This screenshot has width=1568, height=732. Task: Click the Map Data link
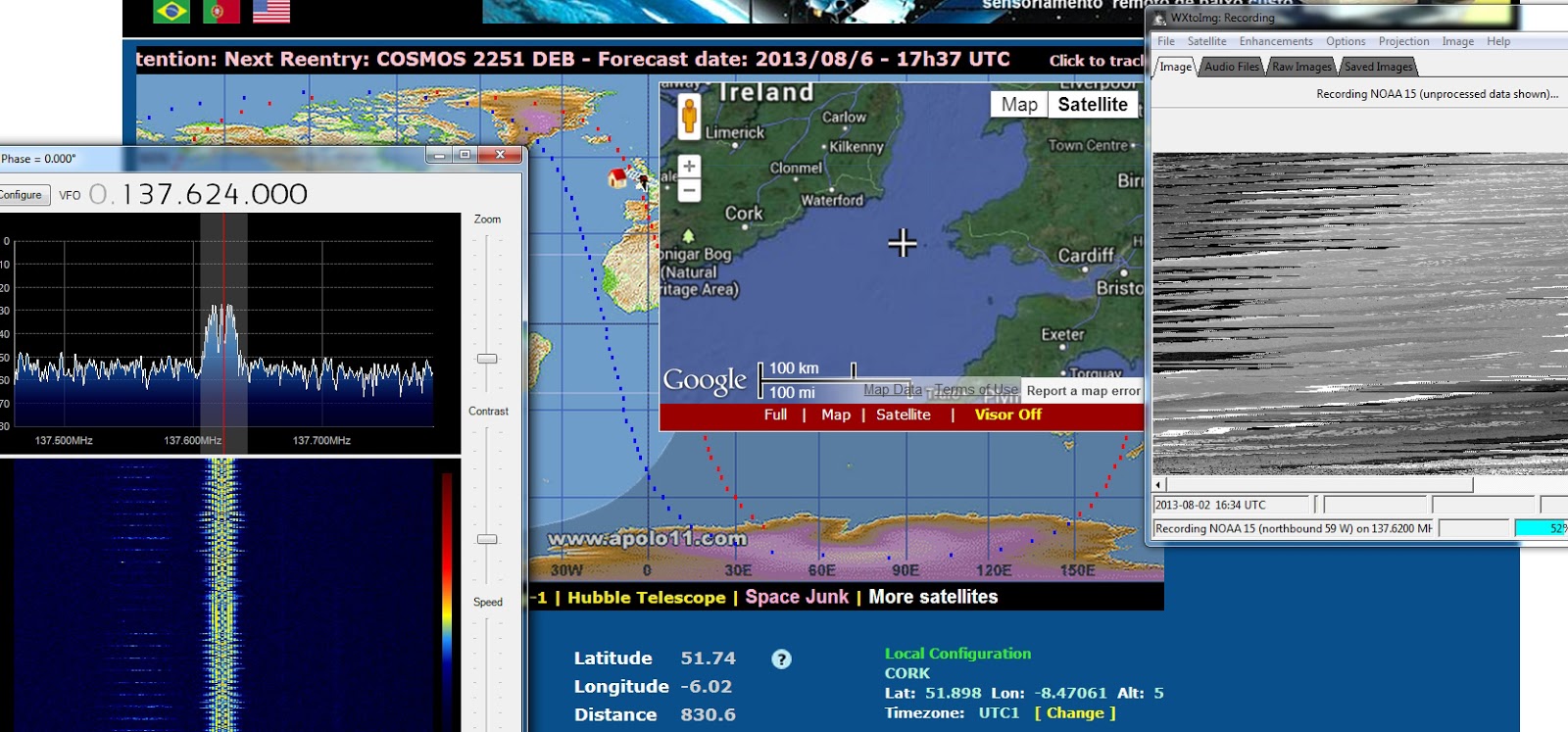tap(893, 390)
